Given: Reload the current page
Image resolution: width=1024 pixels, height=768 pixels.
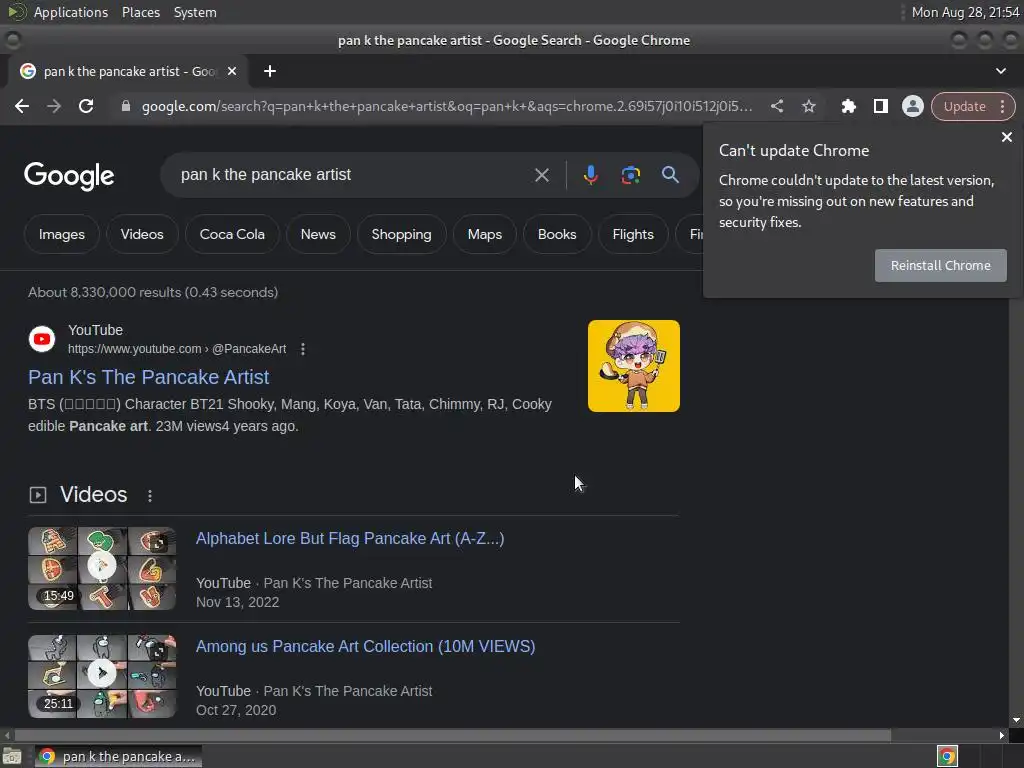Looking at the screenshot, I should 86,106.
